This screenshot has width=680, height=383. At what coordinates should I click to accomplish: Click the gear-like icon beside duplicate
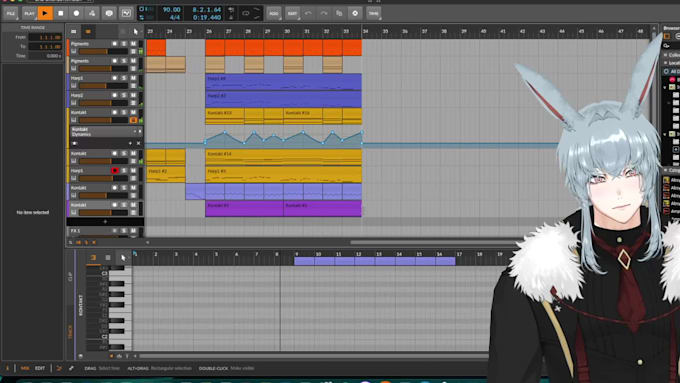pyautogui.click(x=355, y=13)
